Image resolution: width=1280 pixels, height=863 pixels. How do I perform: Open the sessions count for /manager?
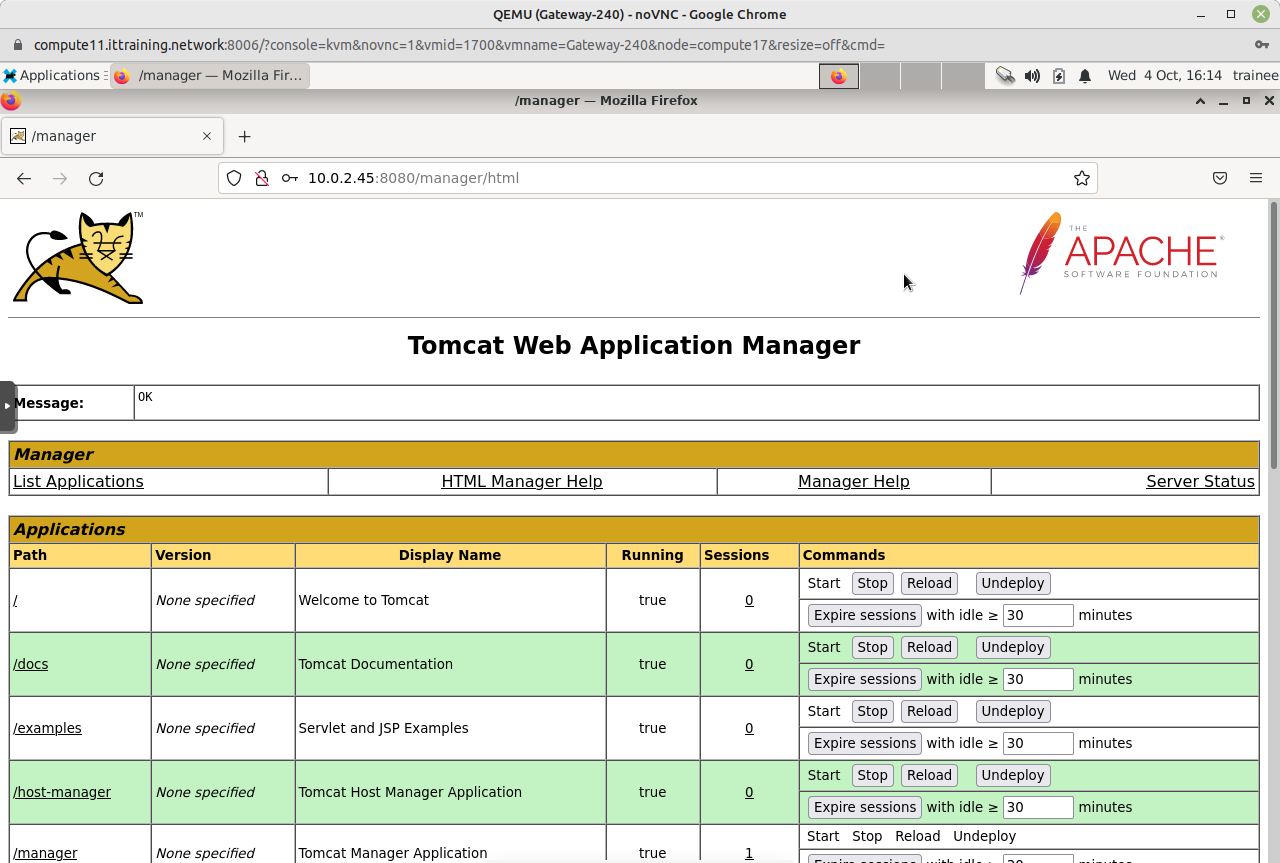(749, 853)
